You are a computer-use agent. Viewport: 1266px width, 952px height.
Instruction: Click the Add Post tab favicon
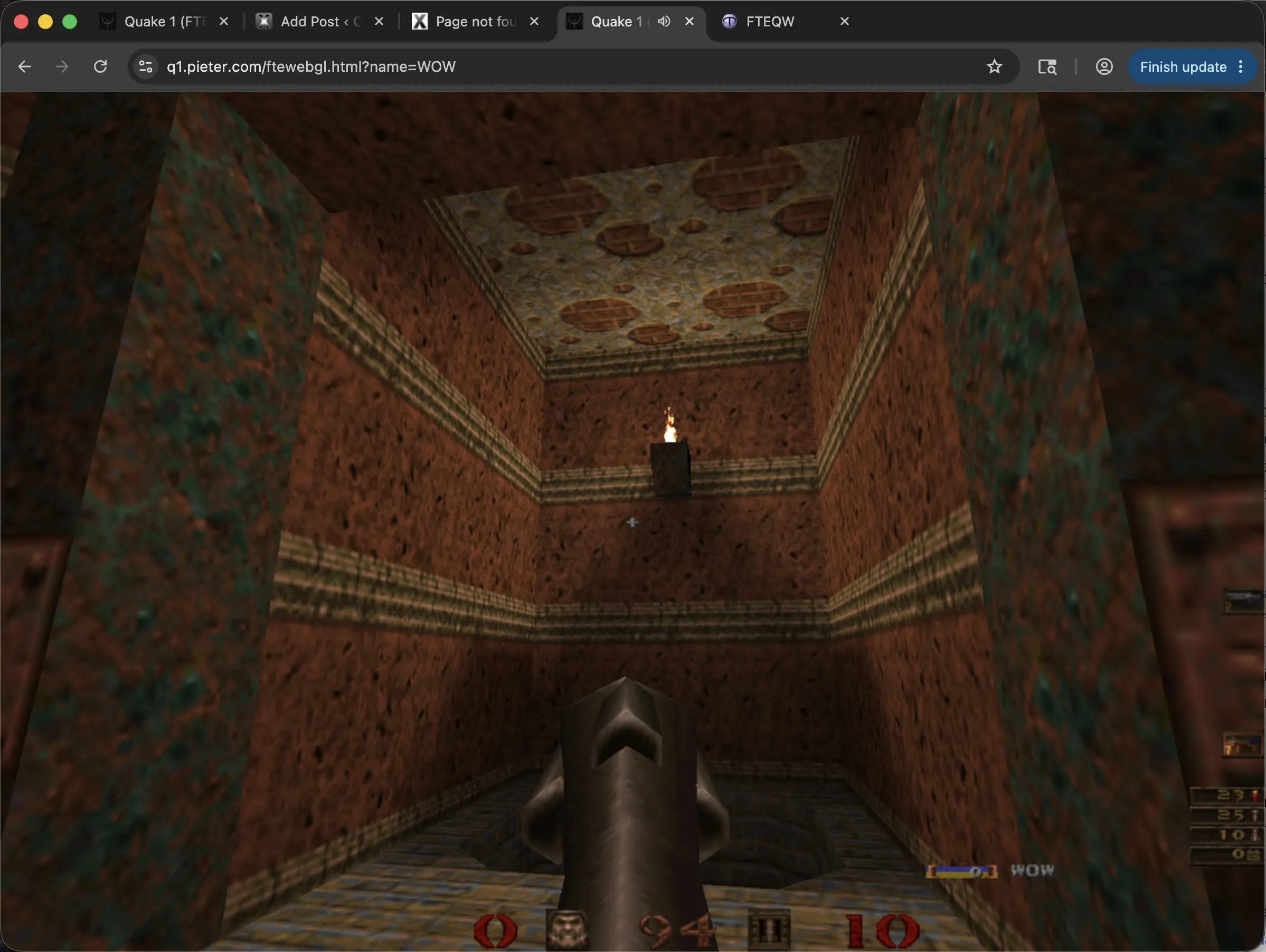click(x=264, y=21)
